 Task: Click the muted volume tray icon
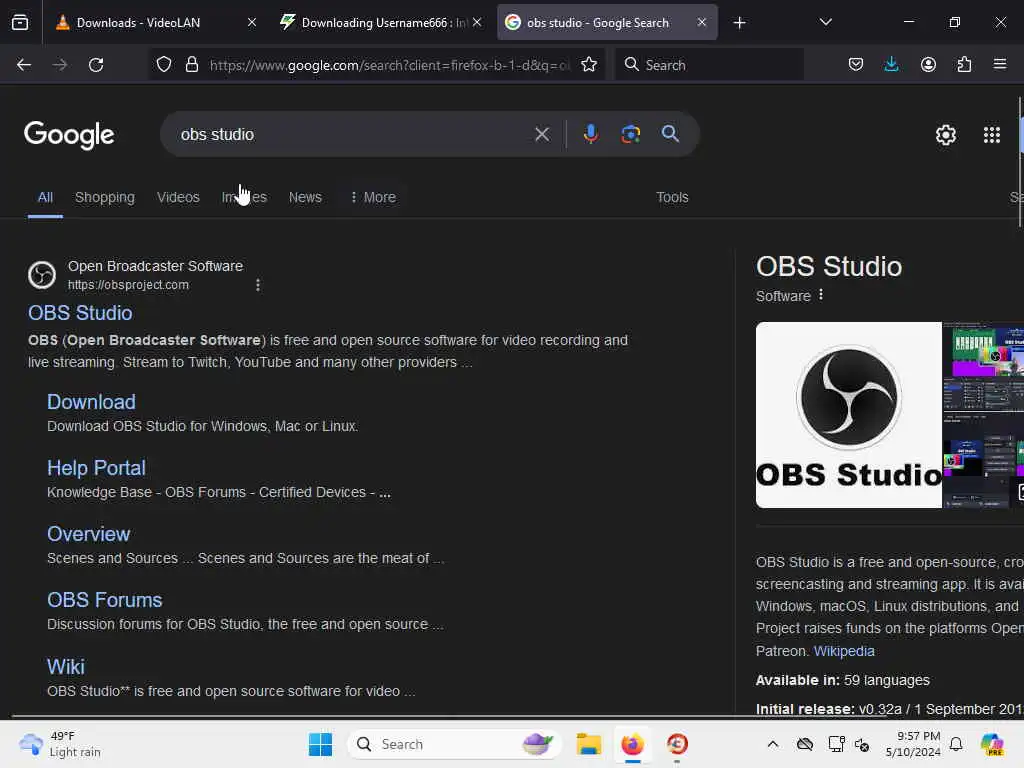[x=862, y=744]
